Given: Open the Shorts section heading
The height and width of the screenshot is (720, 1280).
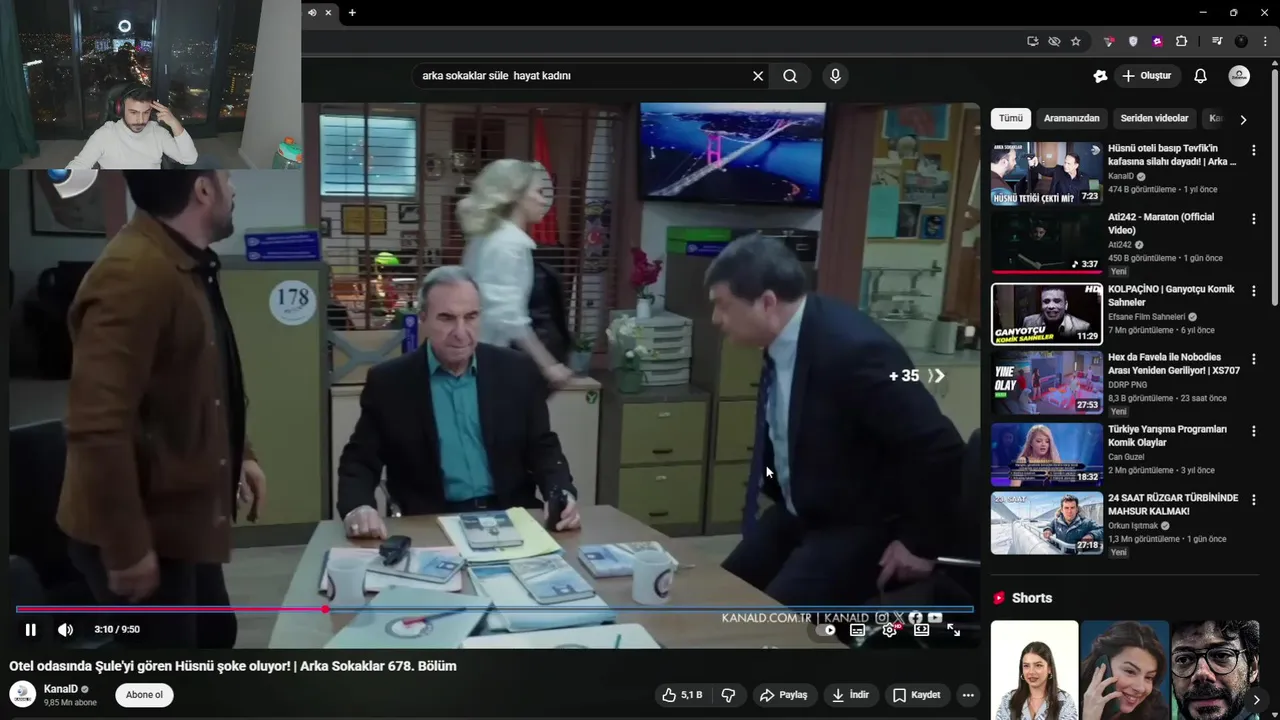Looking at the screenshot, I should (1032, 598).
